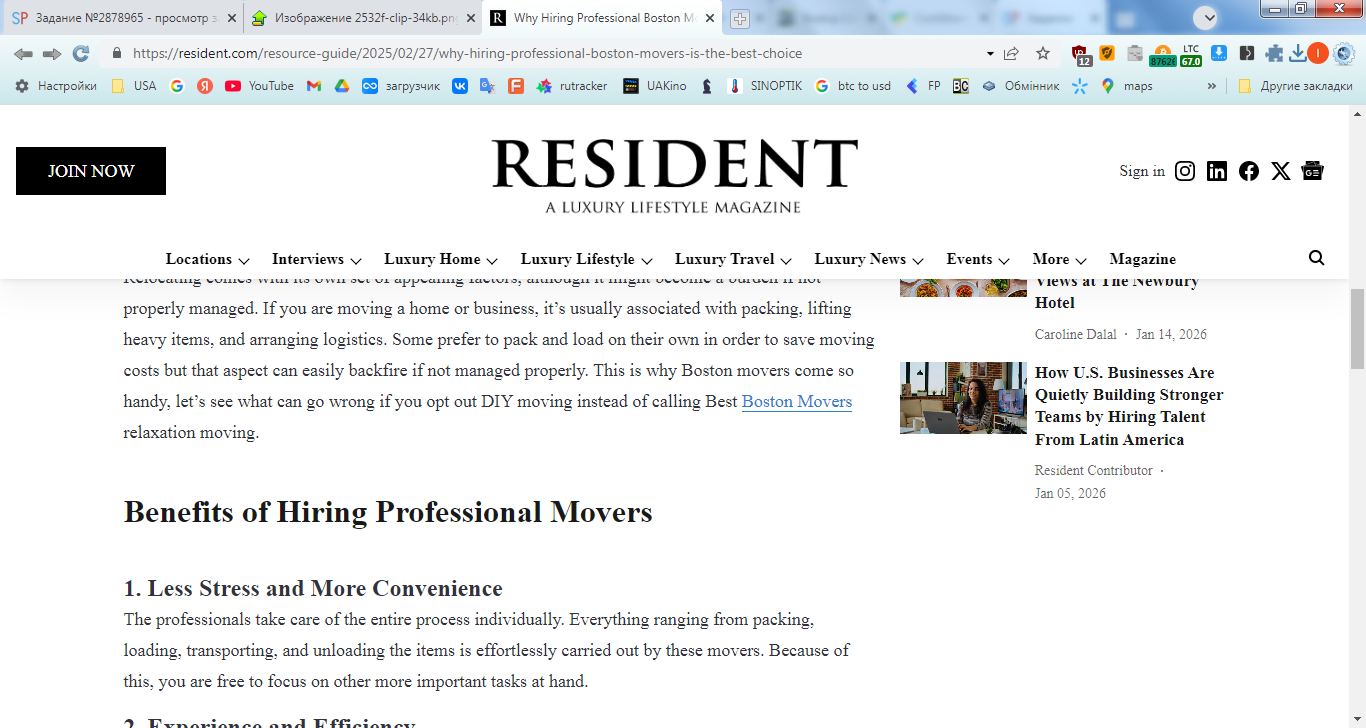This screenshot has height=728, width=1366.
Task: Open the article about hiring Latin America talent
Action: 1129,406
